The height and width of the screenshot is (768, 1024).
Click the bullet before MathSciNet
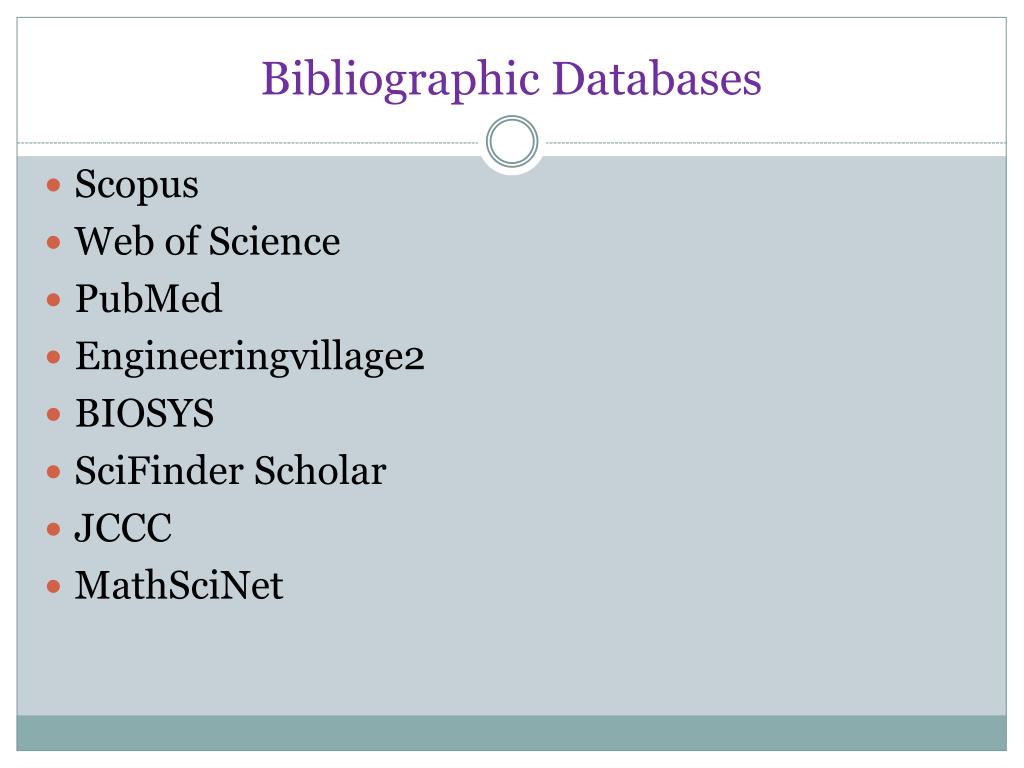coord(54,586)
